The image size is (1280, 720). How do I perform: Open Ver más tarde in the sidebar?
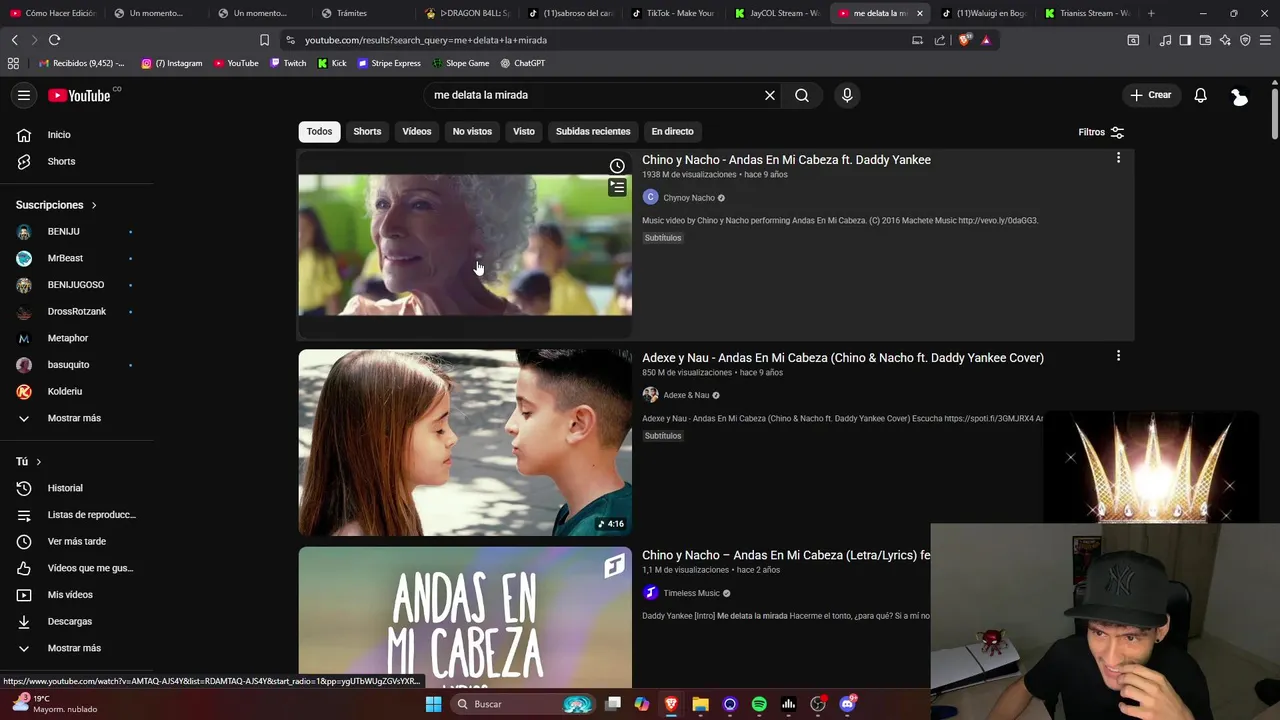[78, 541]
